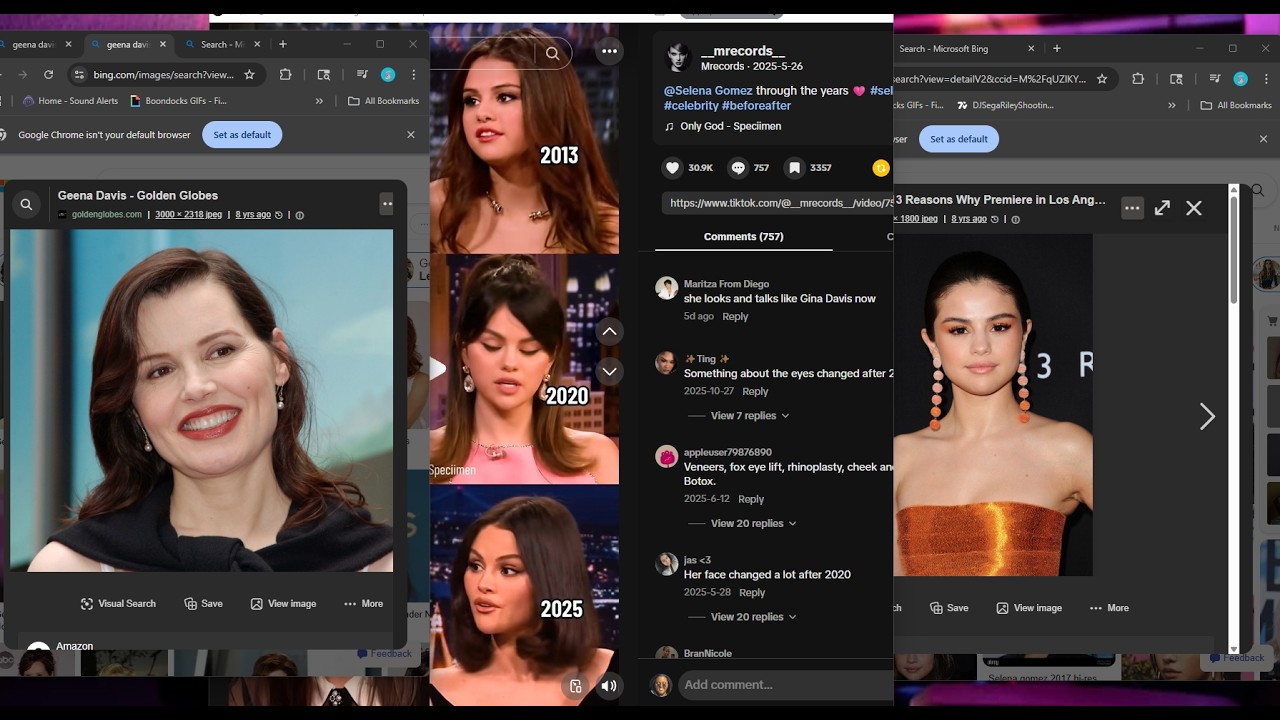The image size is (1280, 720).
Task: Open more options on Geena Davis panel
Action: pos(387,204)
